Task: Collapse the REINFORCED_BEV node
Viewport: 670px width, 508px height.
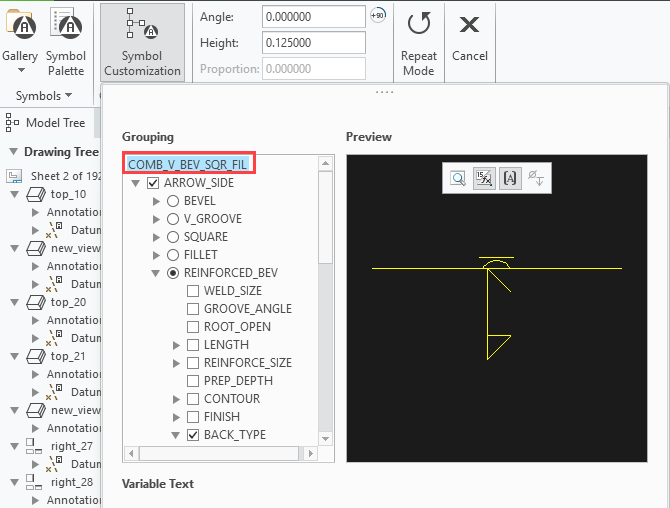Action: pyautogui.click(x=156, y=273)
